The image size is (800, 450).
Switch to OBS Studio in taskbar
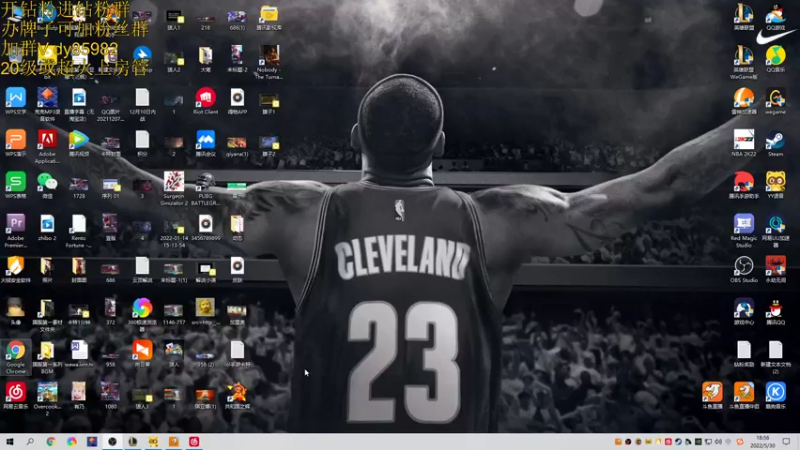tap(112, 442)
